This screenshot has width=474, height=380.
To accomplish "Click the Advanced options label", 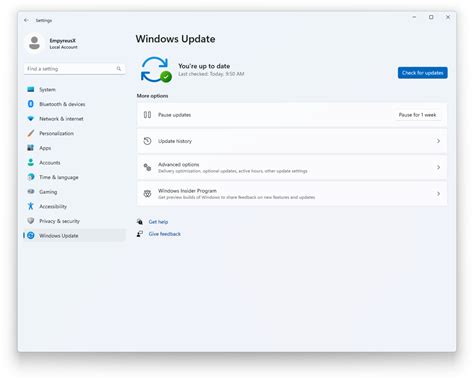I will point(179,164).
